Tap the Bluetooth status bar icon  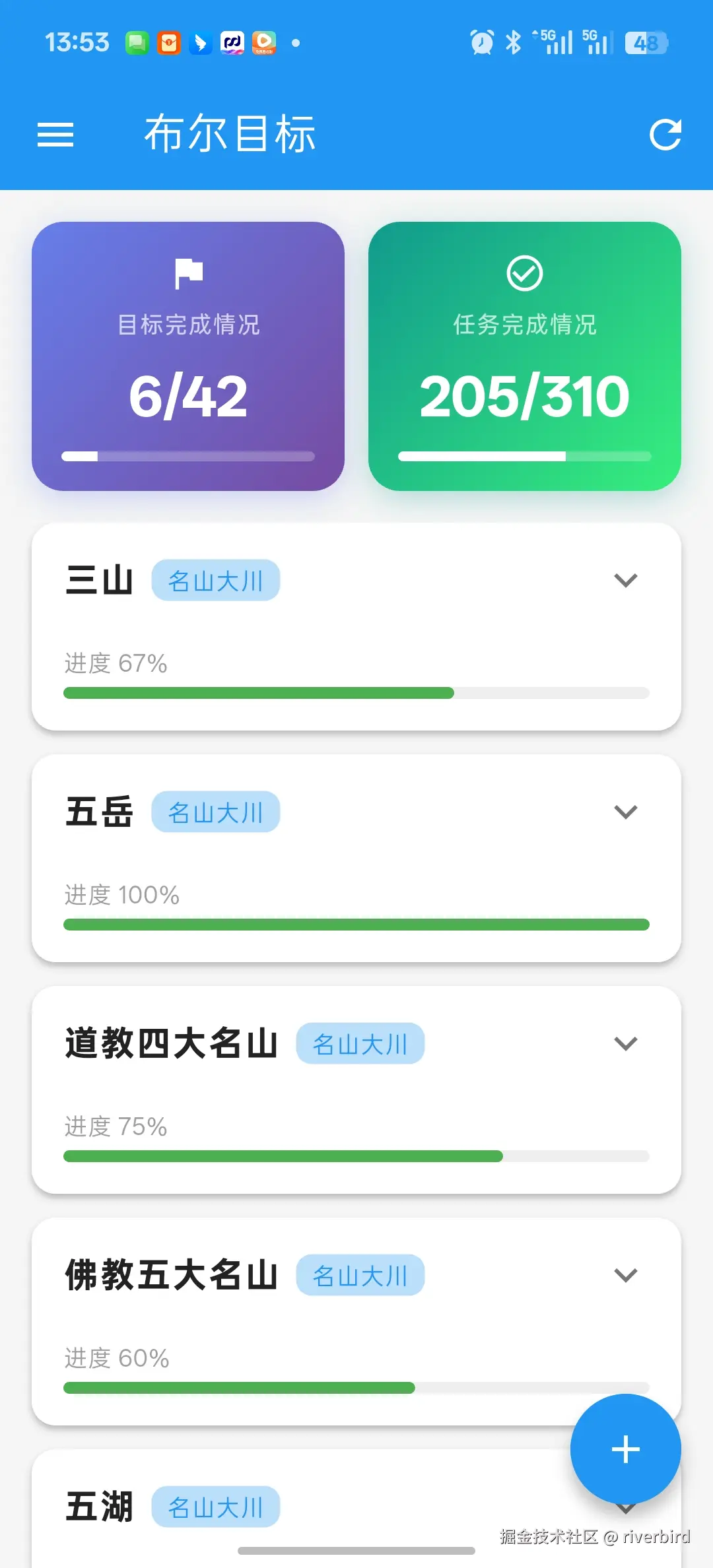point(513,42)
